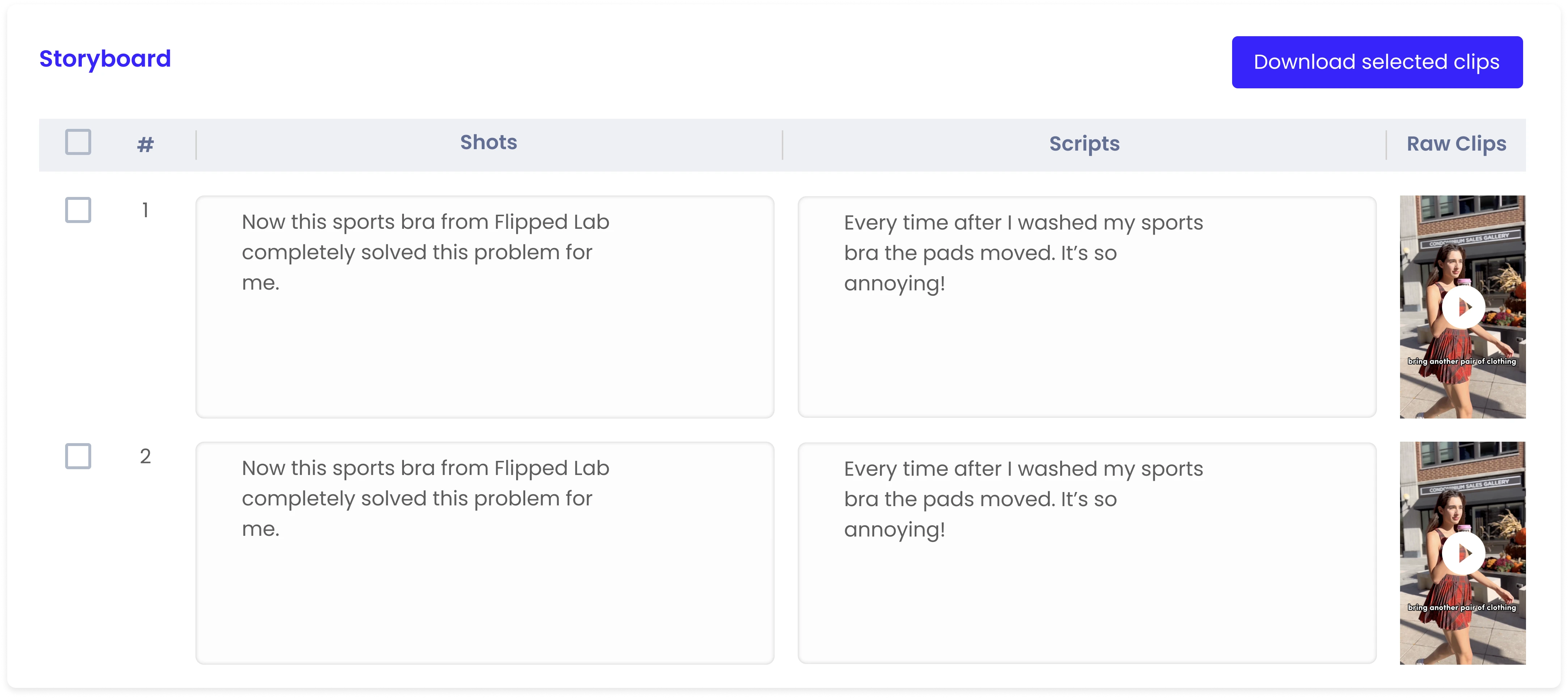1568x698 pixels.
Task: Edit the Scripts text box in row 1
Action: click(x=1087, y=306)
